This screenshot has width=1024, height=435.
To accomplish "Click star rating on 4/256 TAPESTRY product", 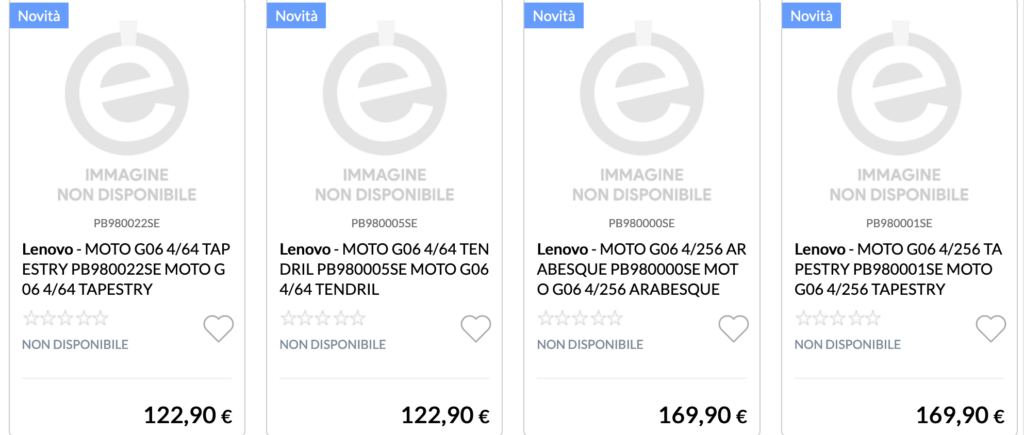I will tap(838, 319).
